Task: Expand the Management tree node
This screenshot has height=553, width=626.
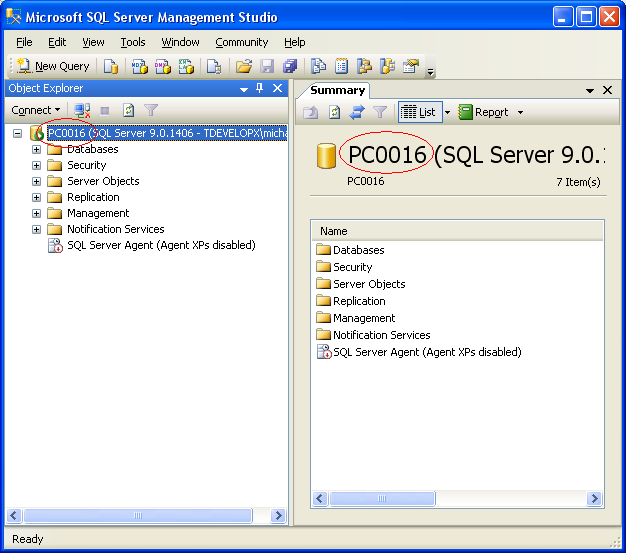Action: point(36,213)
